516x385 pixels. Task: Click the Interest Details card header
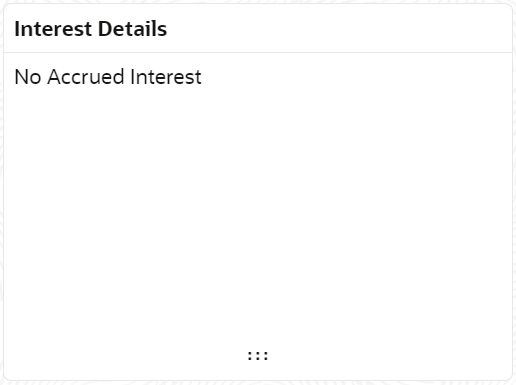click(x=258, y=28)
